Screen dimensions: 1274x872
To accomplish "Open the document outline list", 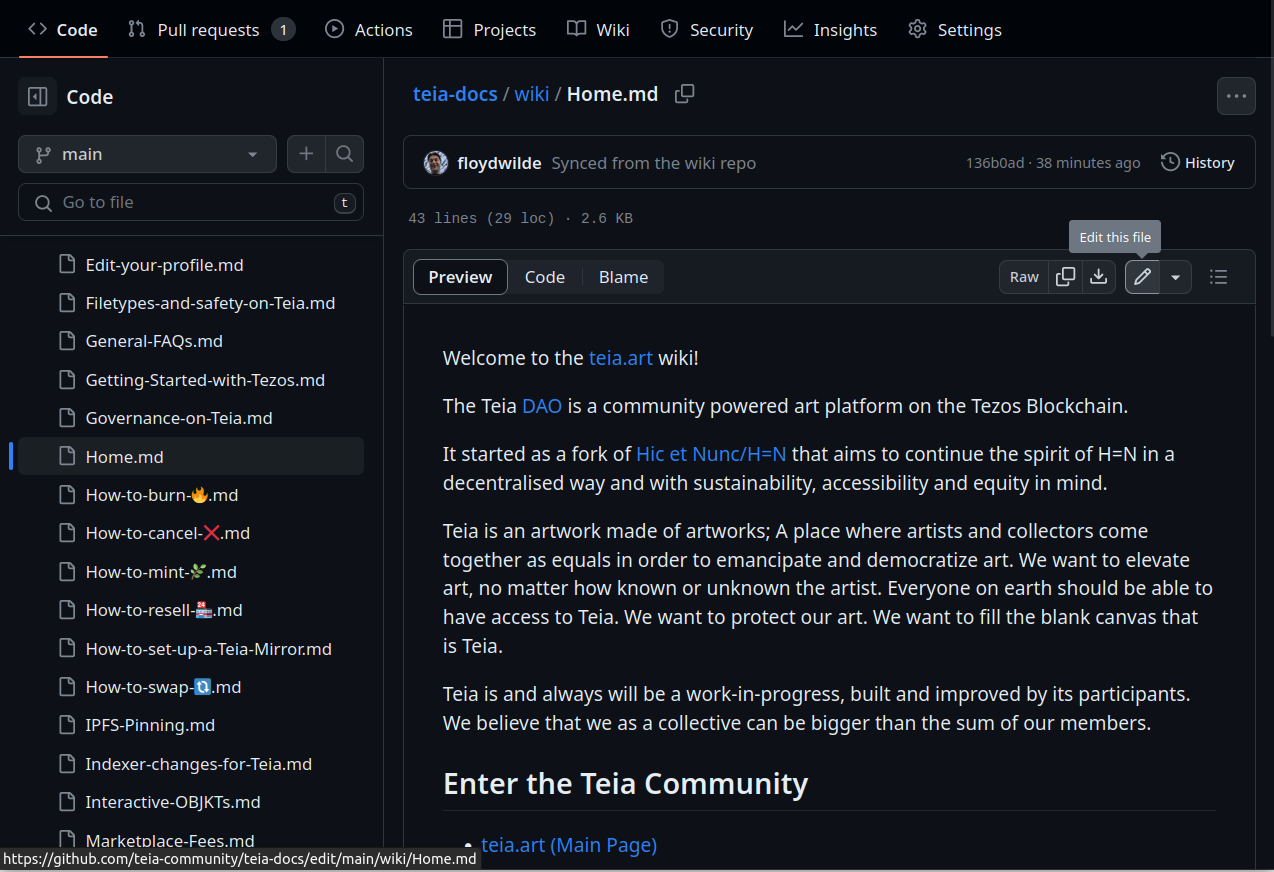I will [1218, 277].
